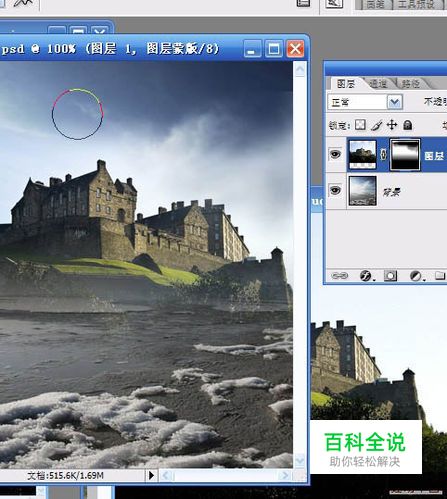Select layer 1 mask thumbnail
Viewport: 447px width, 499px height.
coord(405,155)
